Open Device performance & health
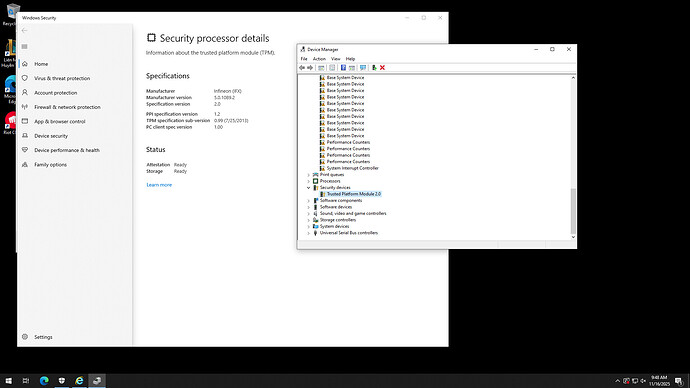 pyautogui.click(x=67, y=150)
